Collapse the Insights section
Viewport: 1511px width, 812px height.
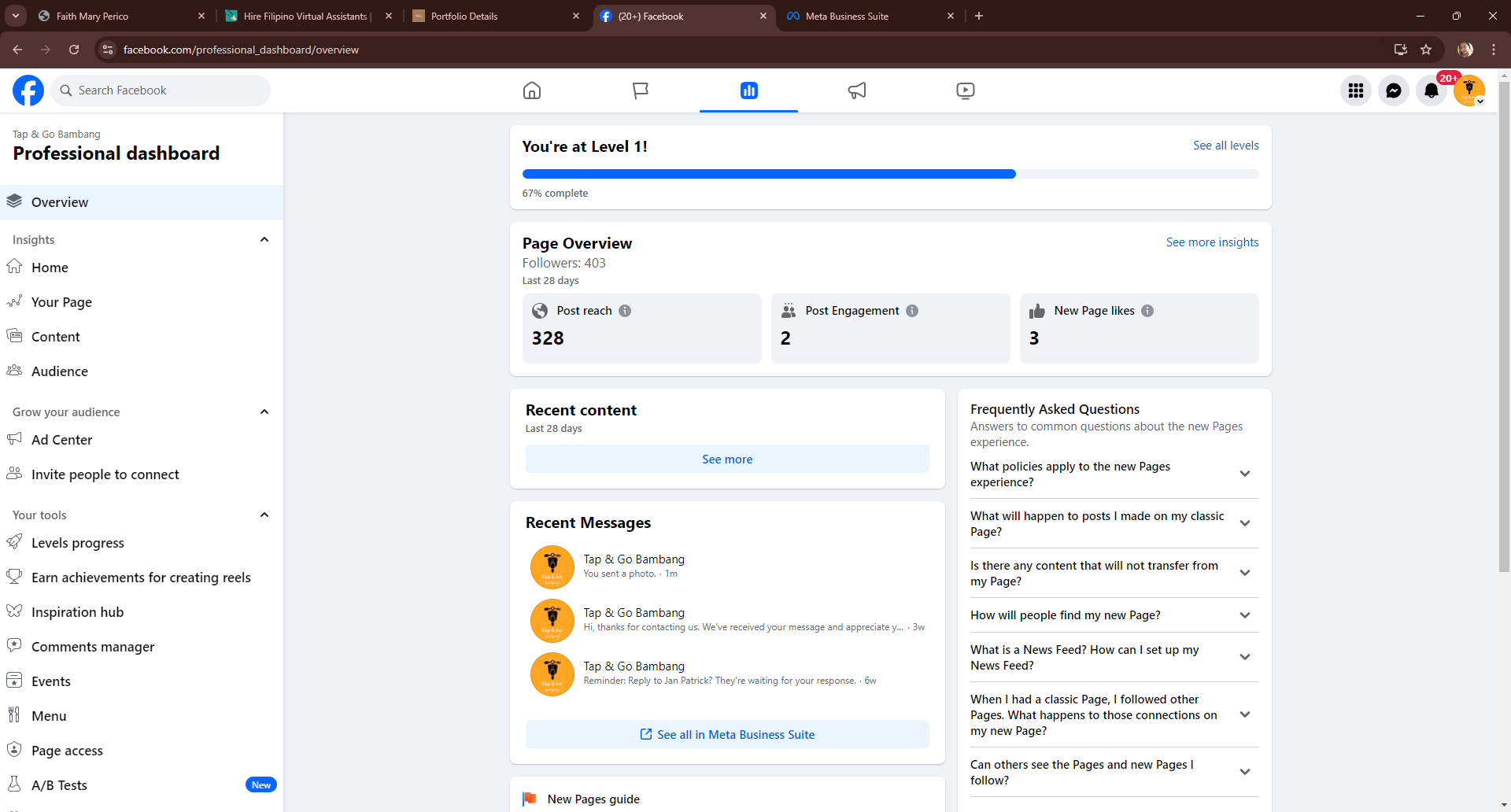click(264, 239)
